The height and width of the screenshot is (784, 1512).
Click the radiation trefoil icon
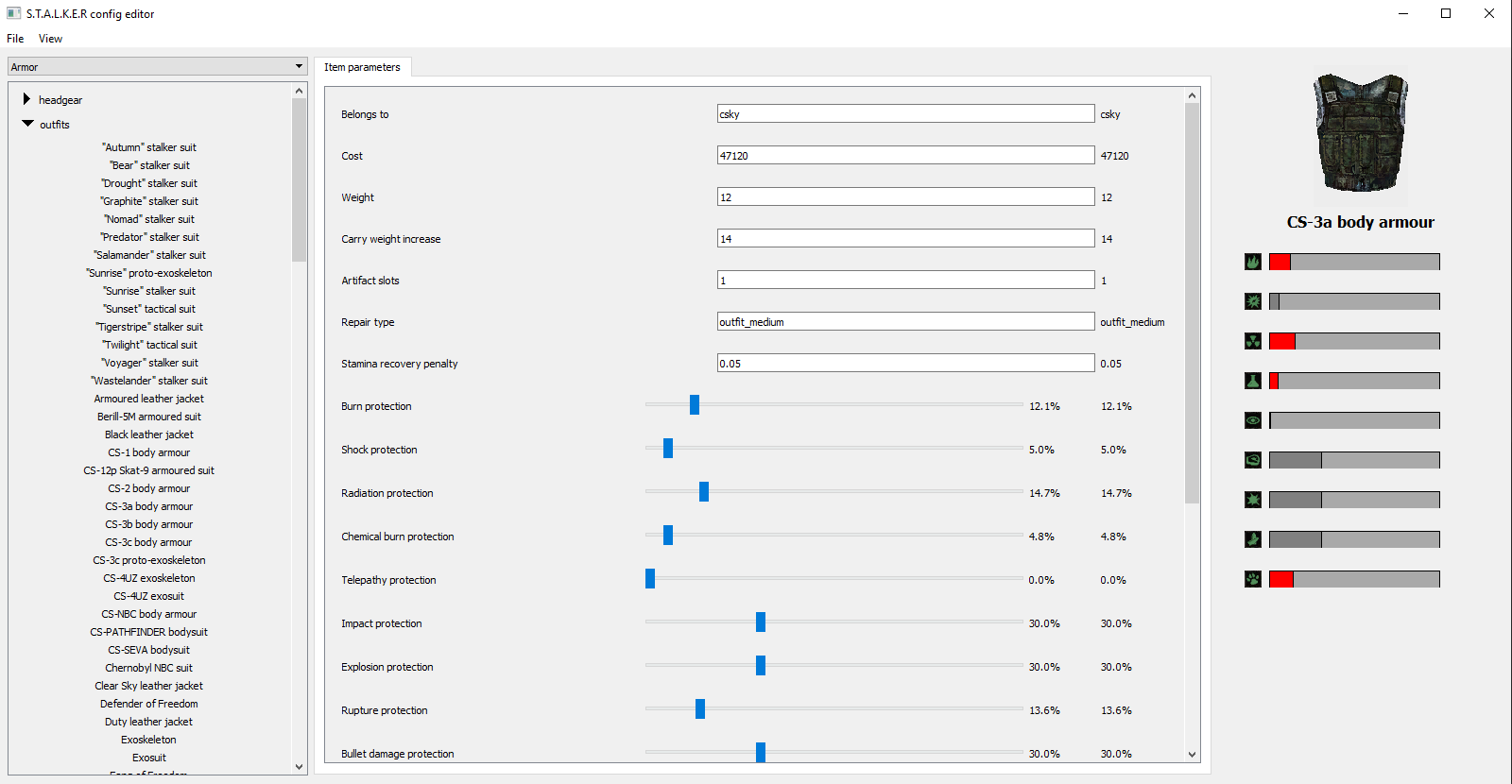1253,341
